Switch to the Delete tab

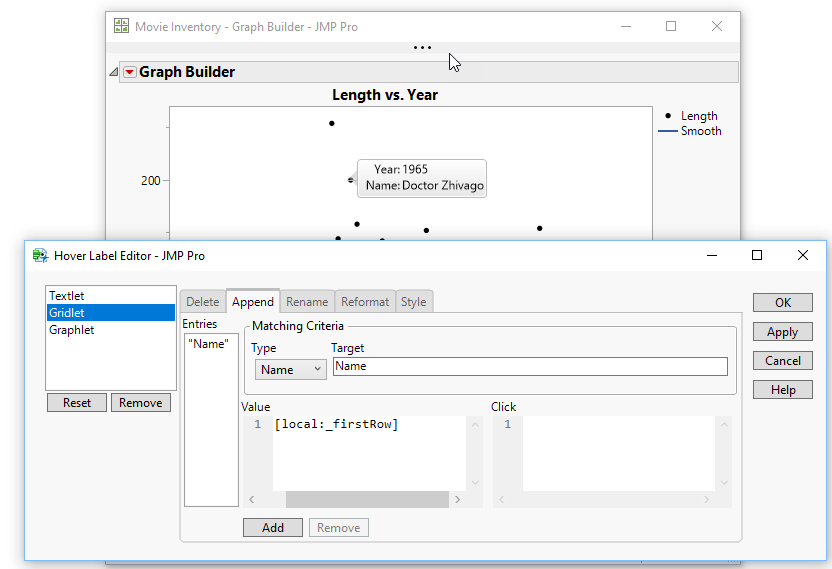203,302
